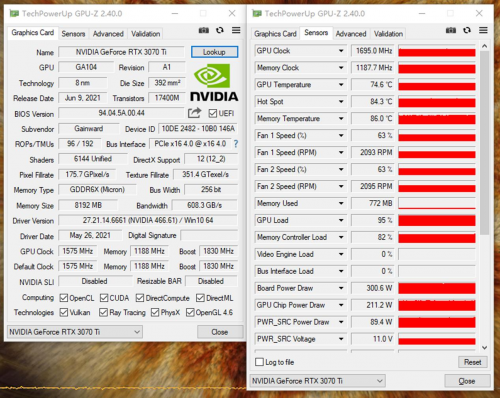Click sensors list scroll down arrow
The height and width of the screenshot is (398, 500).
(x=485, y=347)
